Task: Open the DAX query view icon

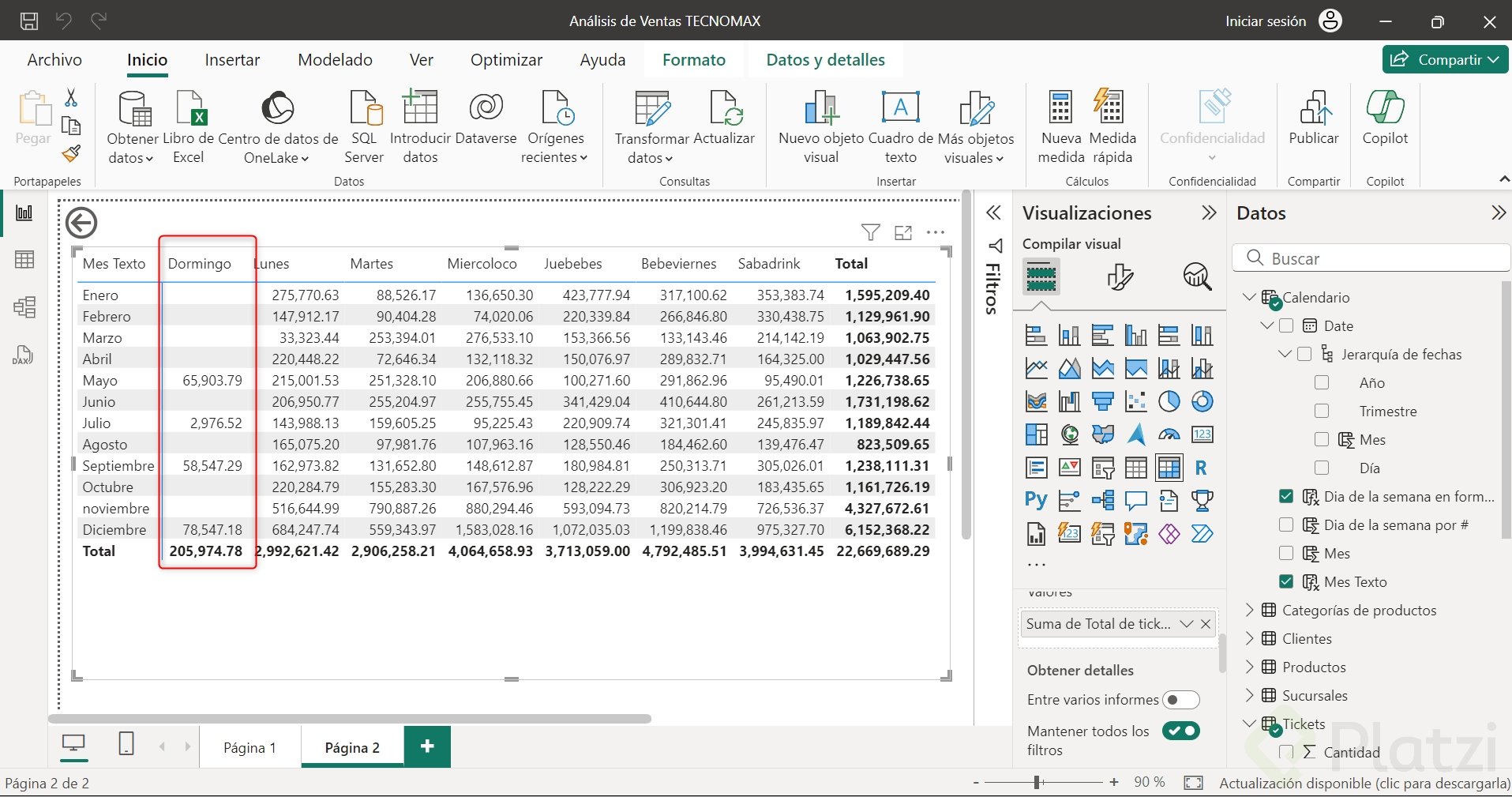Action: pos(24,355)
